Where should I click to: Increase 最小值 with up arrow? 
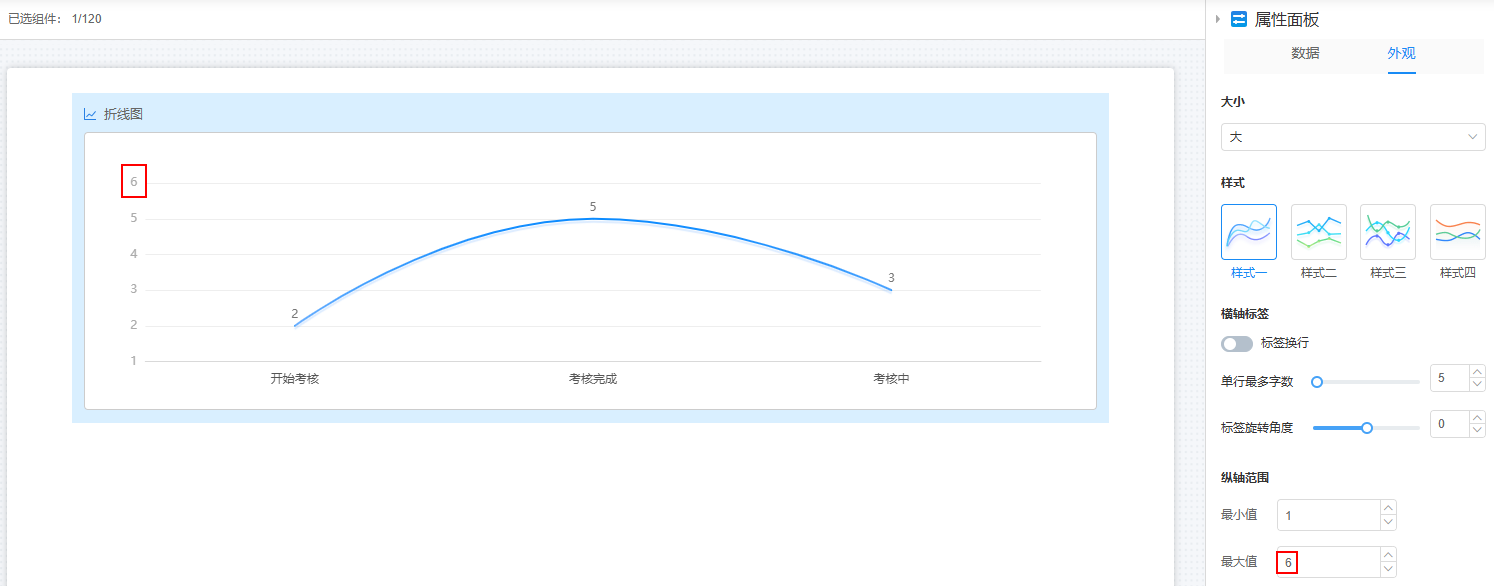(1387, 508)
